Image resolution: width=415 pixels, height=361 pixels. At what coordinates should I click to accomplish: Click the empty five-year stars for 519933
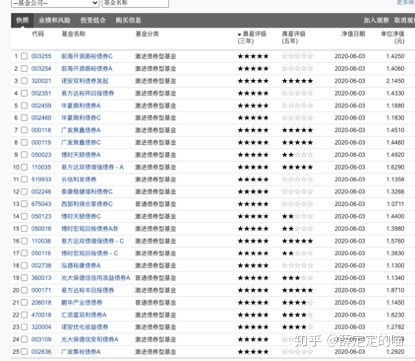(x=298, y=180)
